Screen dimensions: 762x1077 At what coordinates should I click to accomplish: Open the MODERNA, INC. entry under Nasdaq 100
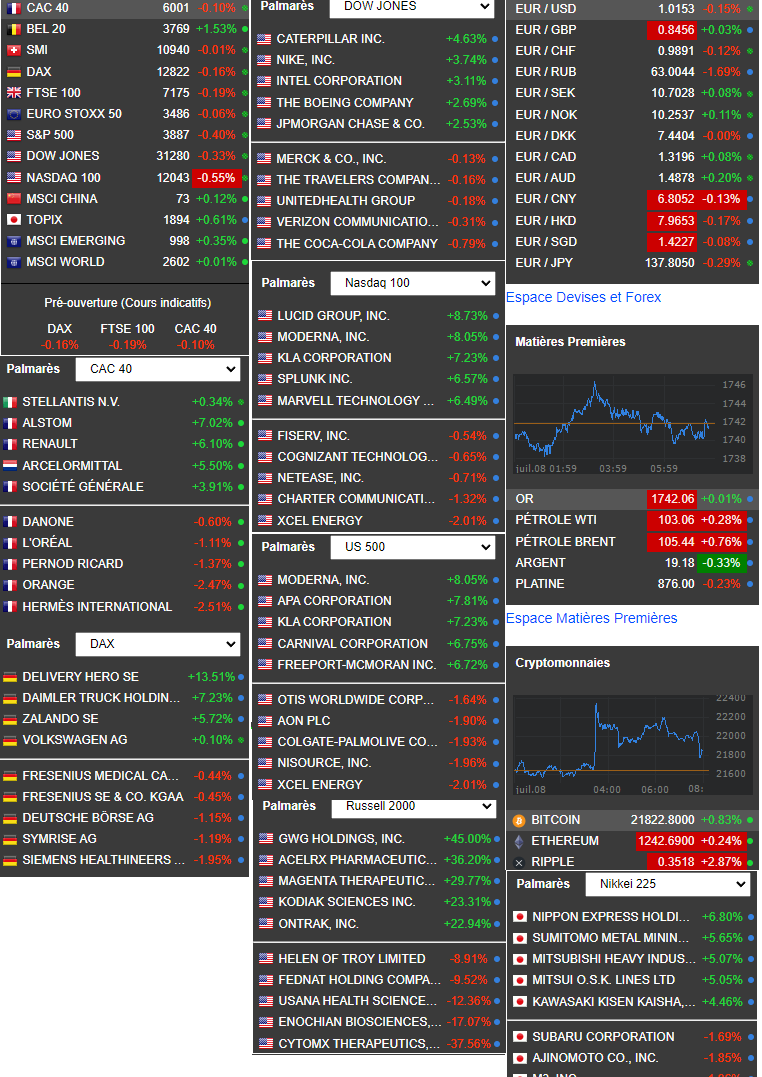pyautogui.click(x=378, y=337)
